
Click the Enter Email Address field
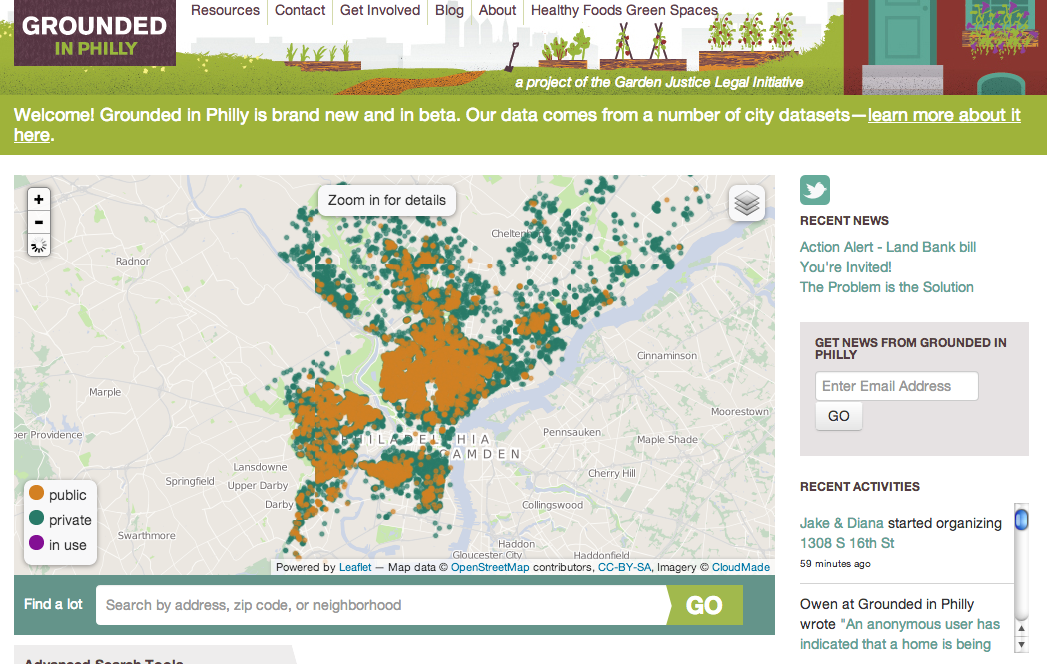pos(897,386)
